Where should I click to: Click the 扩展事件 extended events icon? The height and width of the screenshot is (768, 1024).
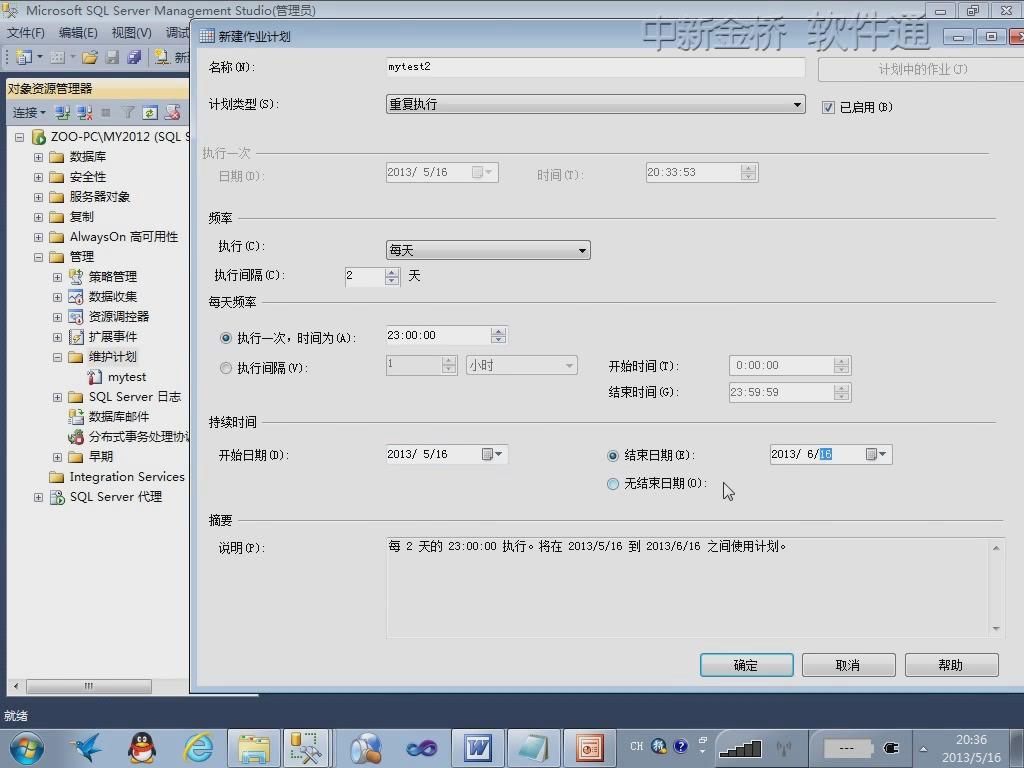pos(76,337)
